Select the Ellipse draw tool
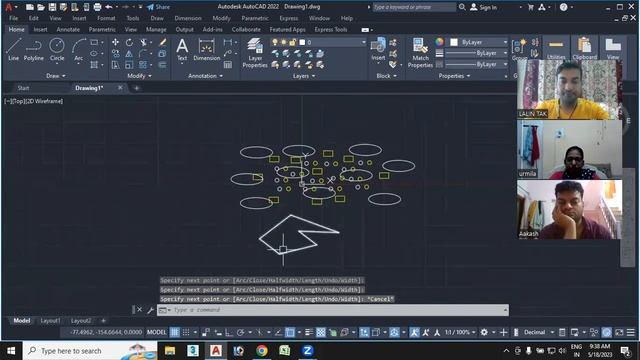This screenshot has height=360, width=640. pos(94,53)
